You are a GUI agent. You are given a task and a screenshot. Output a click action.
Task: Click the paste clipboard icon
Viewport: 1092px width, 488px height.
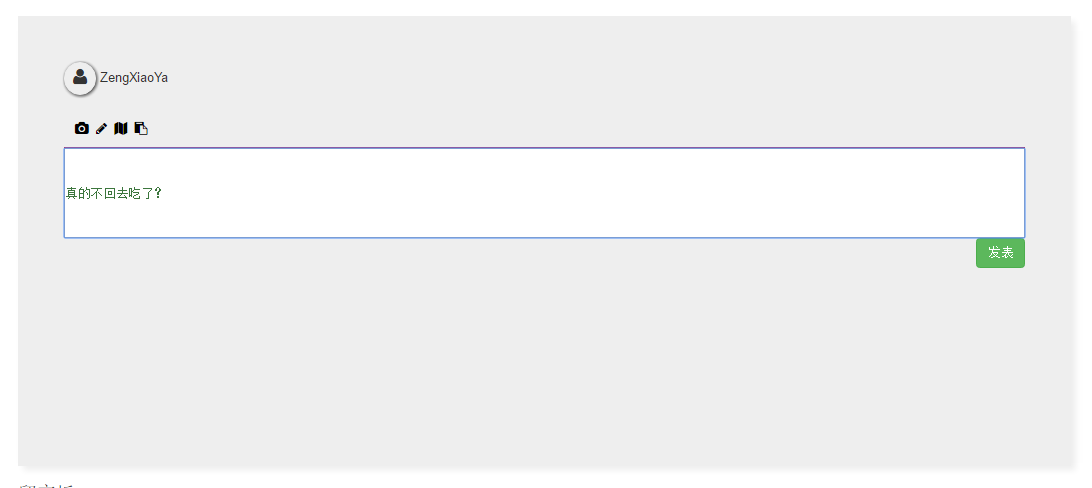pyautogui.click(x=141, y=128)
